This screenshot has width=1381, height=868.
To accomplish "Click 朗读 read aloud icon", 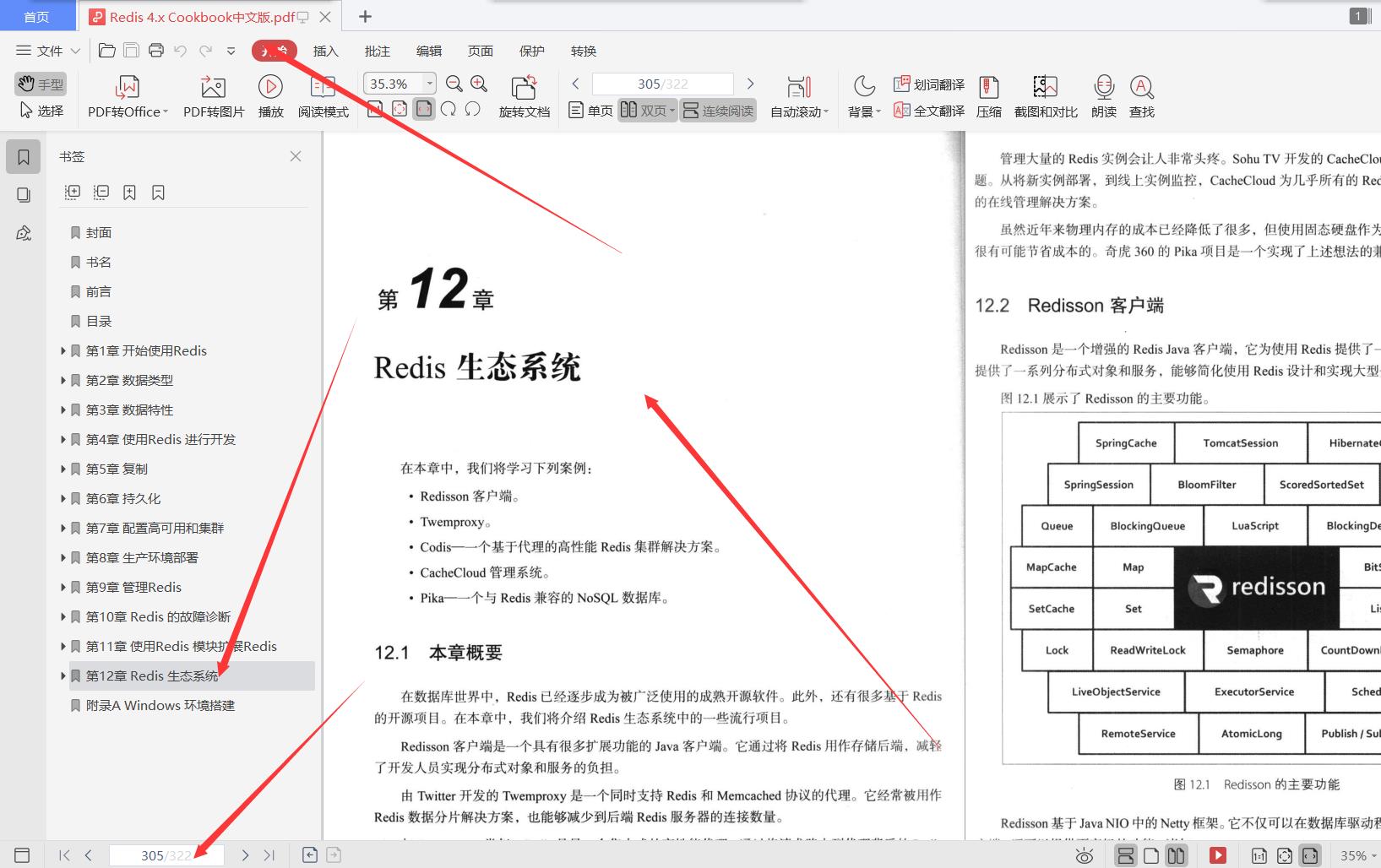I will (x=1103, y=97).
